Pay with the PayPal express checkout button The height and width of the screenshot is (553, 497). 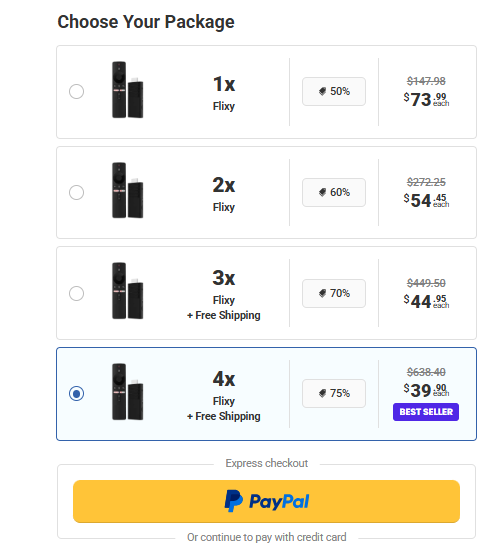point(266,501)
